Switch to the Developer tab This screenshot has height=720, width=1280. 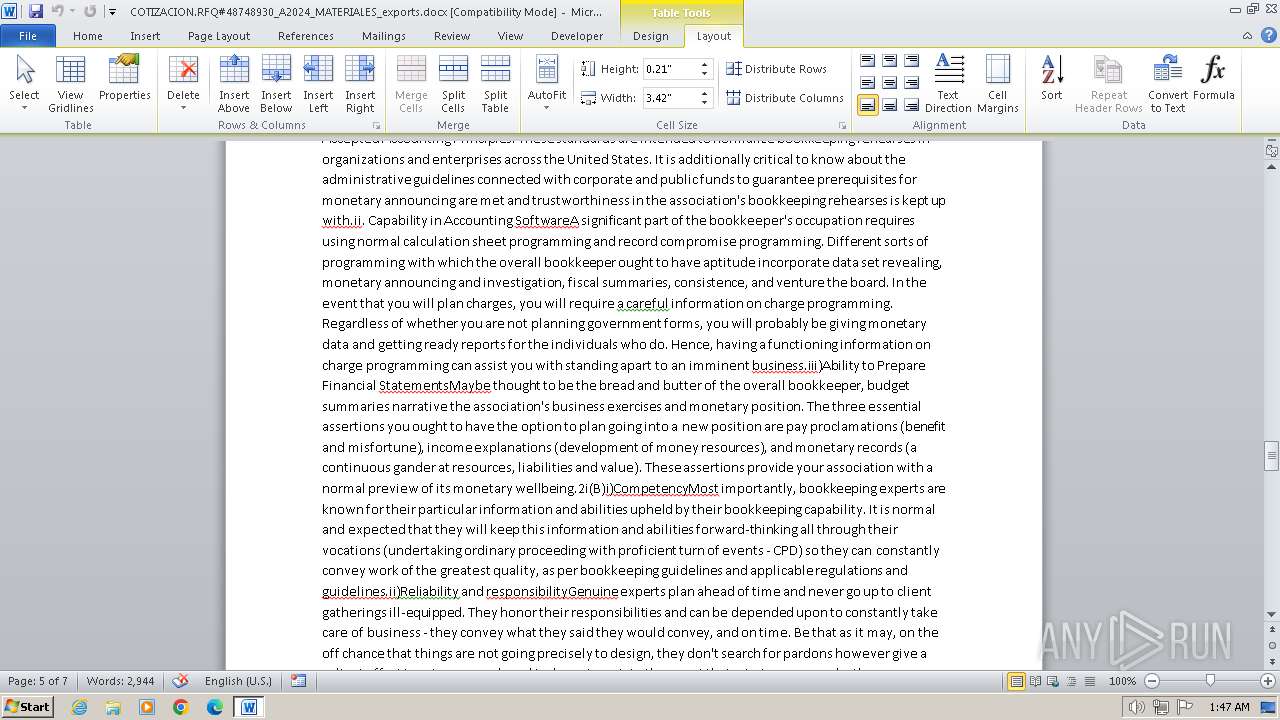(x=577, y=36)
